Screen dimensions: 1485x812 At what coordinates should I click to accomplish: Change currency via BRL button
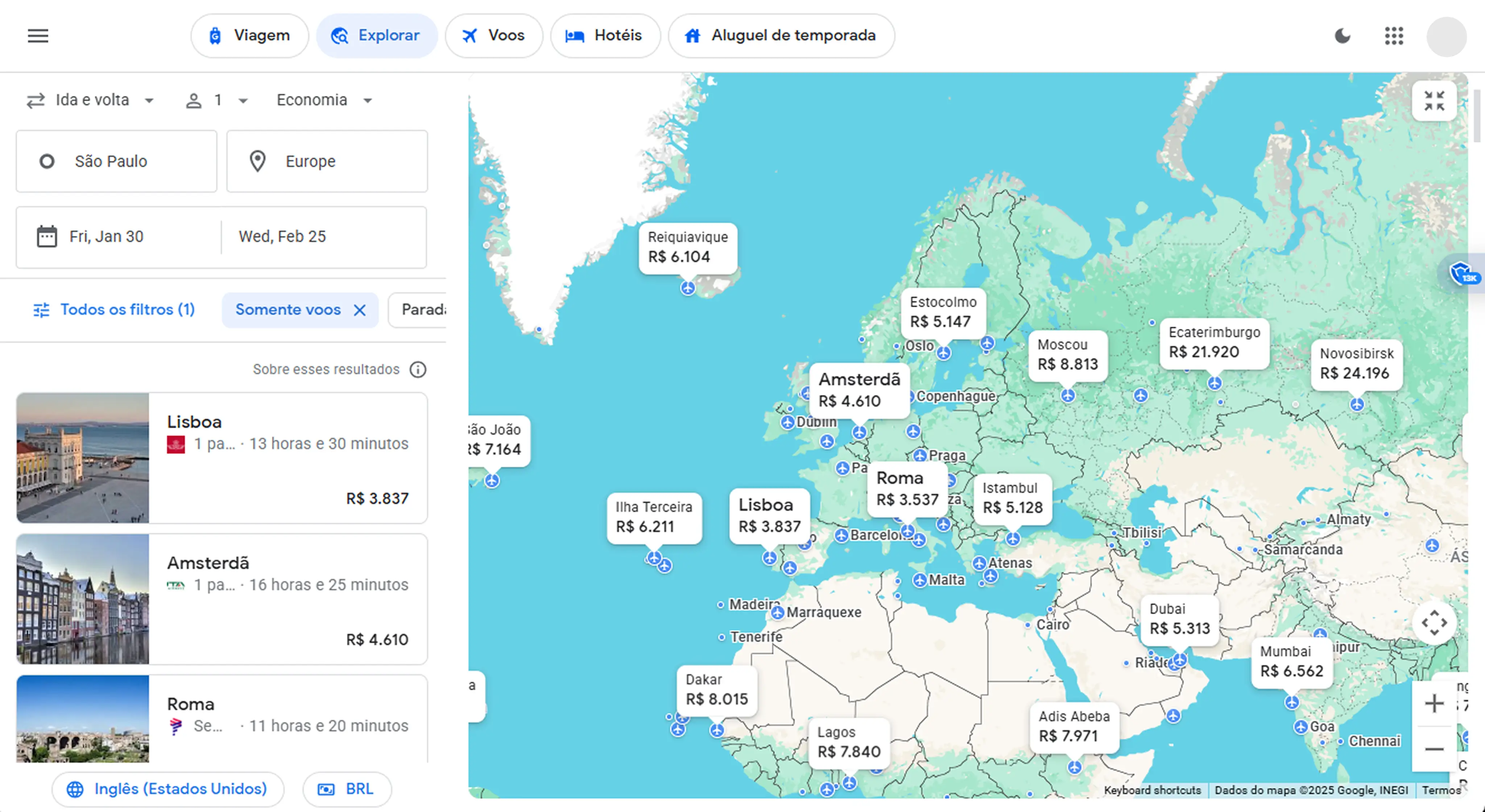click(347, 789)
